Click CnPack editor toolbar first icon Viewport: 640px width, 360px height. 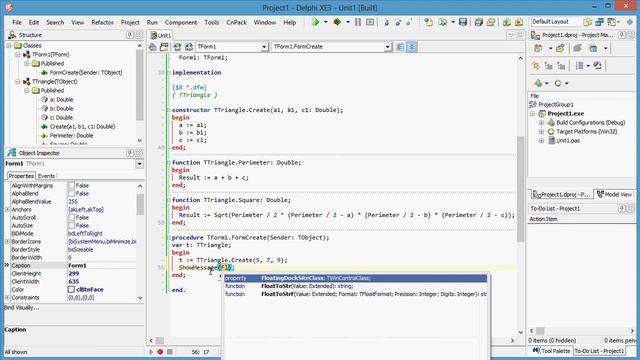(153, 47)
